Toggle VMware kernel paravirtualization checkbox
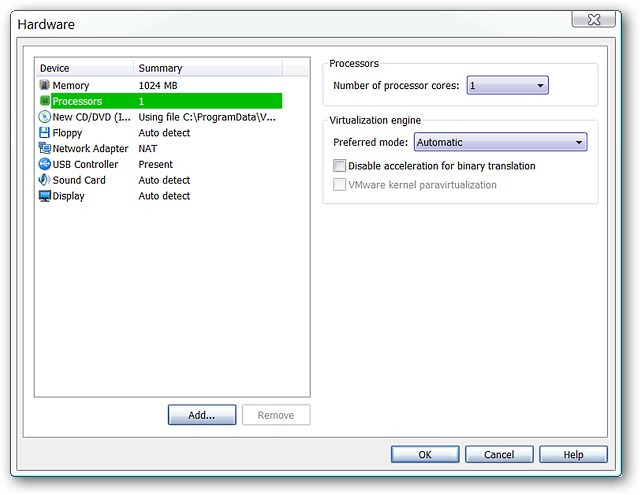640x495 pixels. (339, 184)
